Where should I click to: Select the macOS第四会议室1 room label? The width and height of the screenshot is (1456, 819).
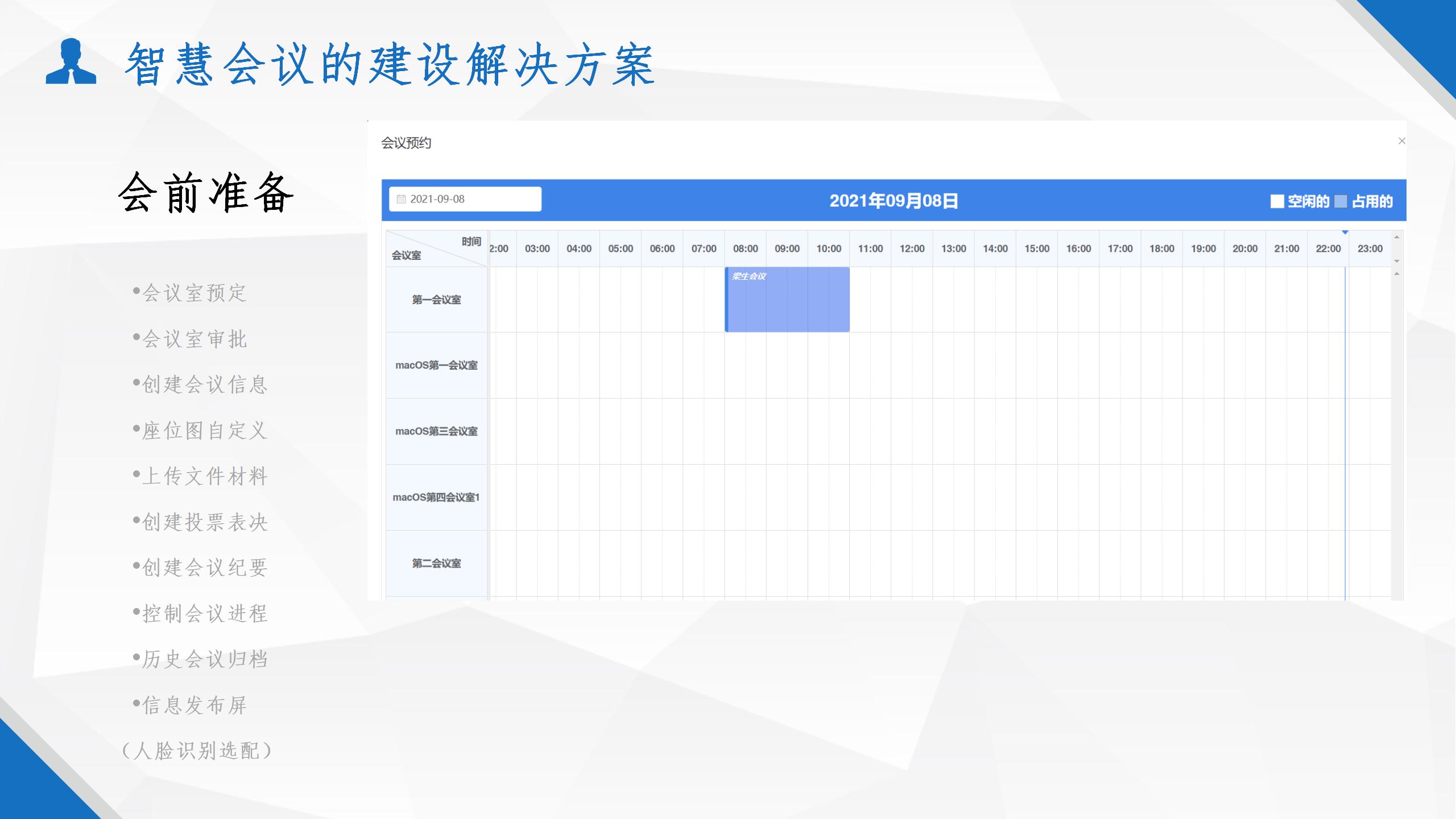click(x=436, y=497)
